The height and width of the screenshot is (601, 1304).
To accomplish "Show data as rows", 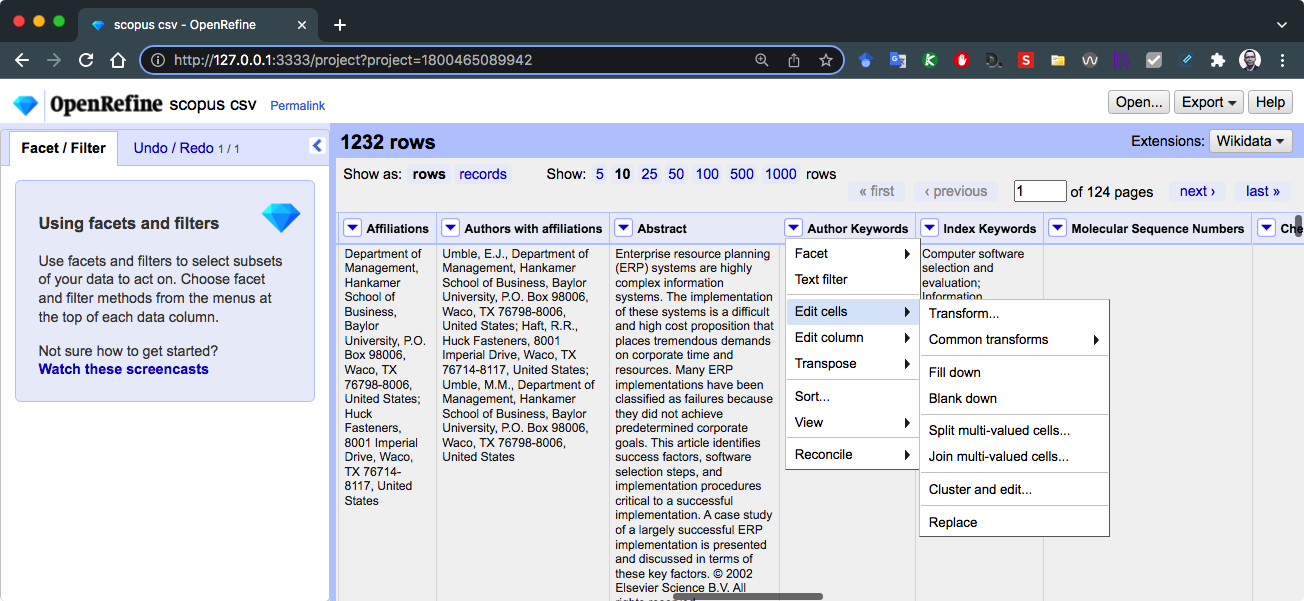I will coord(429,174).
